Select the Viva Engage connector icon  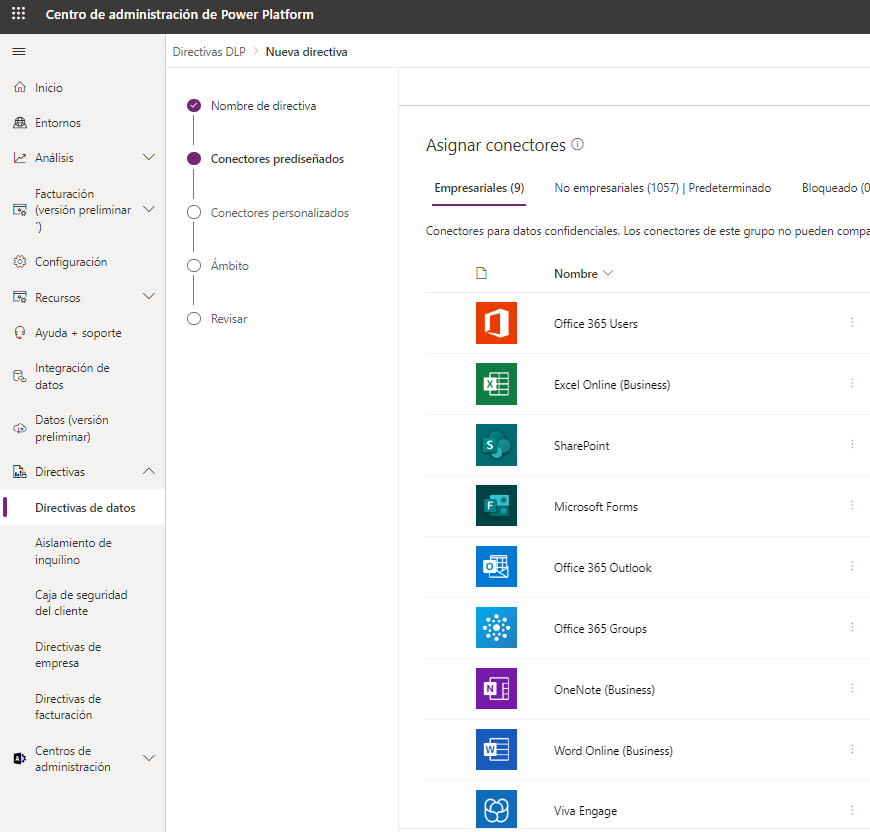point(496,810)
